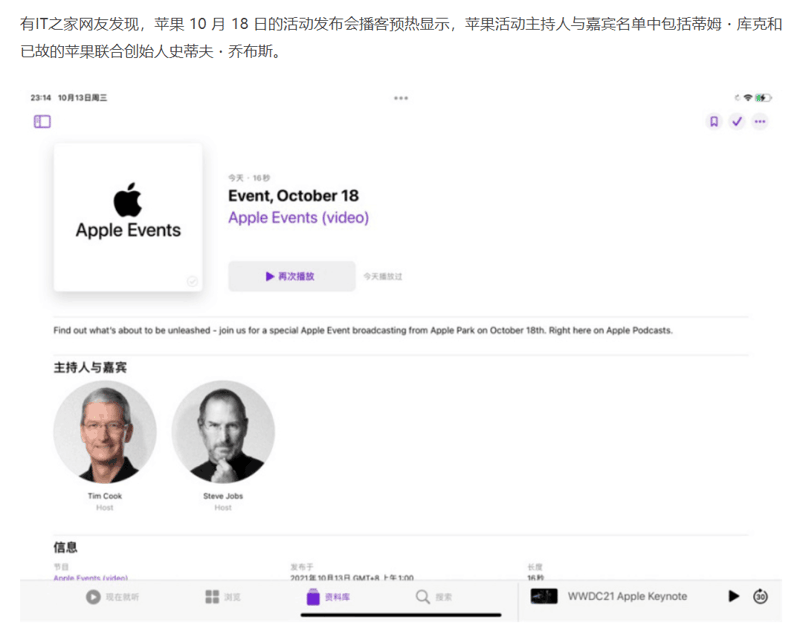This screenshot has height=640, width=800.
Task: Click the 主持人与嘉宾 section heading
Action: 90,367
